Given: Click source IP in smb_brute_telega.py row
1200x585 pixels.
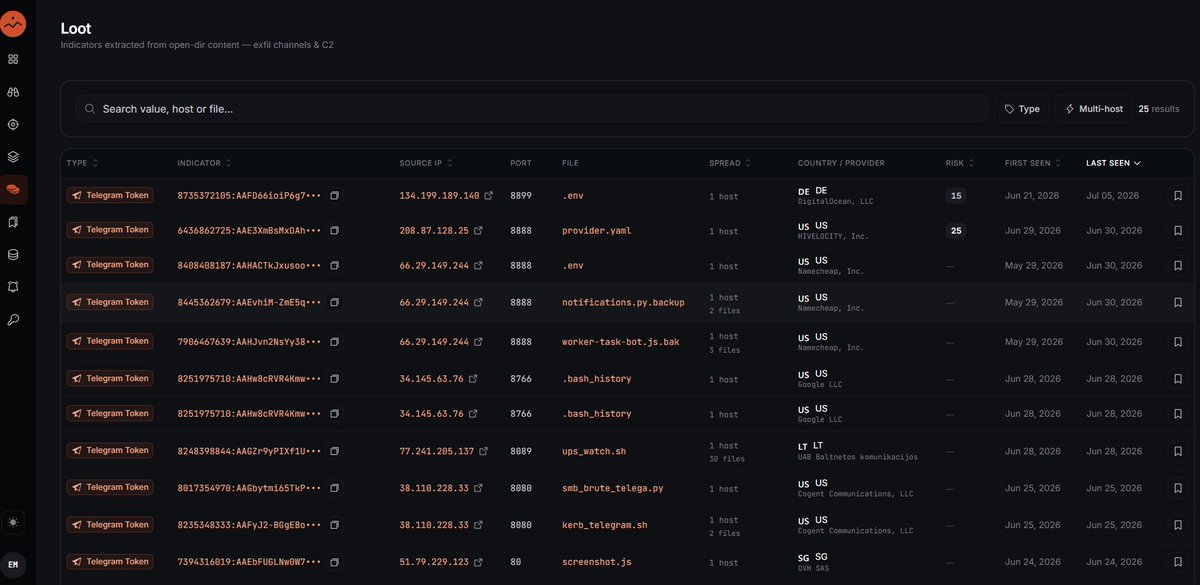Looking at the screenshot, I should pos(434,488).
